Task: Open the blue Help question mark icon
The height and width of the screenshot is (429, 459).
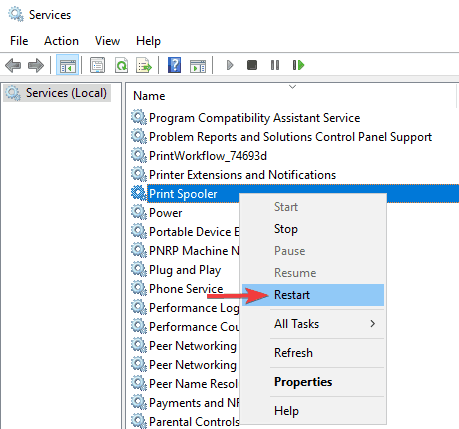Action: (x=174, y=65)
